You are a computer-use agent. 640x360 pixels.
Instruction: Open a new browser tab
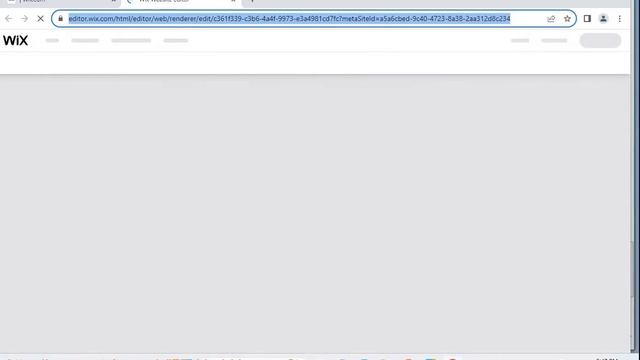252,2
